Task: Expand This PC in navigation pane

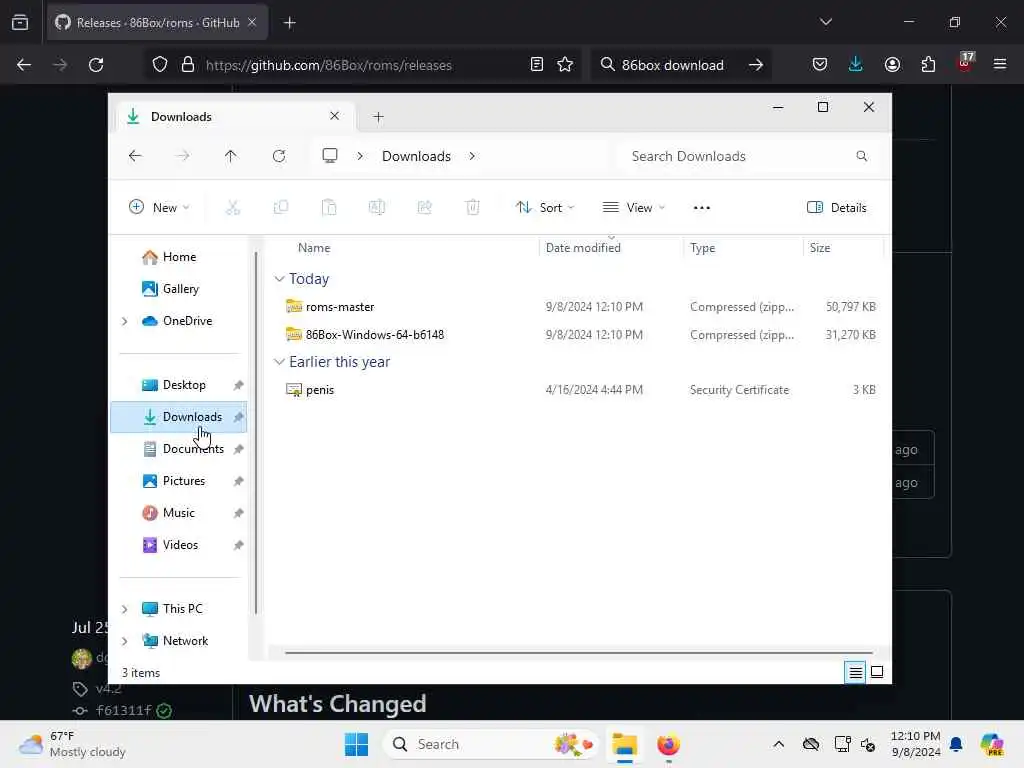Action: [125, 609]
